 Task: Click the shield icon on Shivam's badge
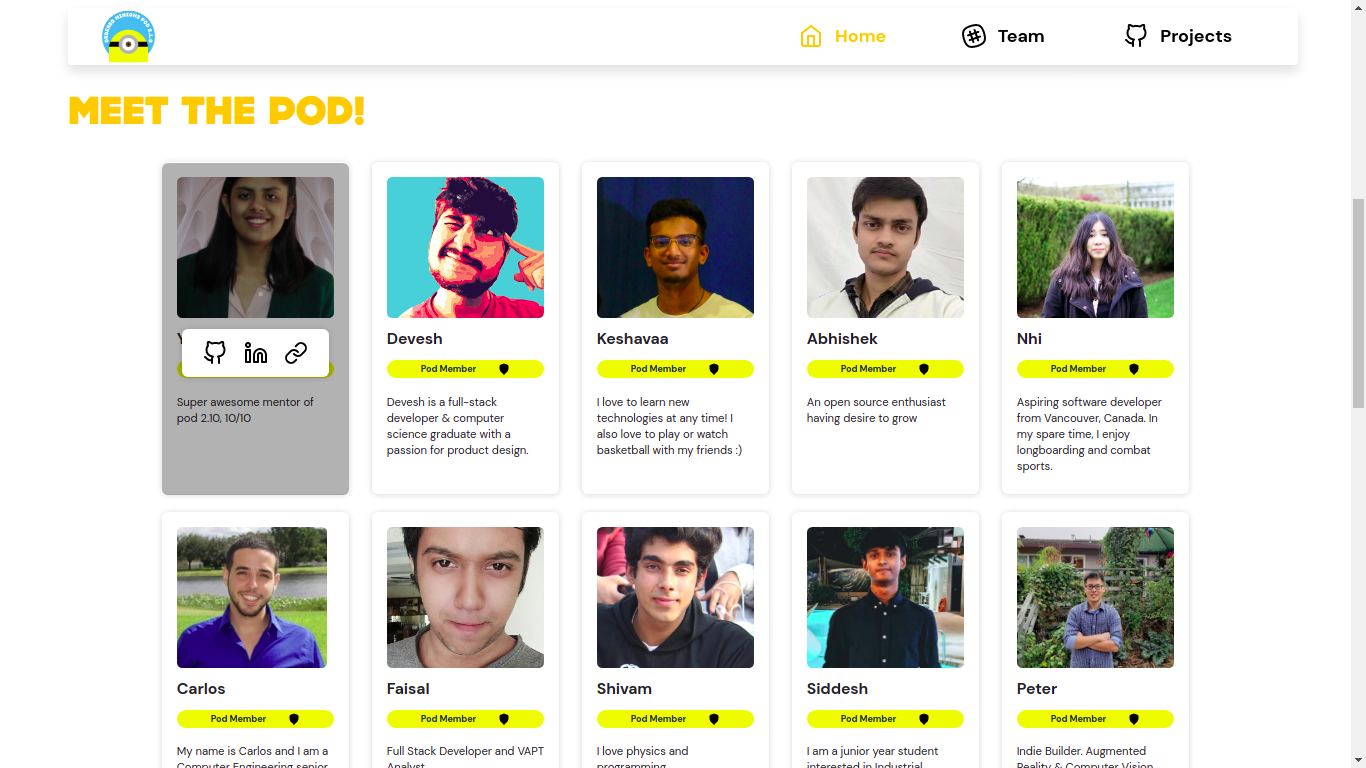pos(714,719)
